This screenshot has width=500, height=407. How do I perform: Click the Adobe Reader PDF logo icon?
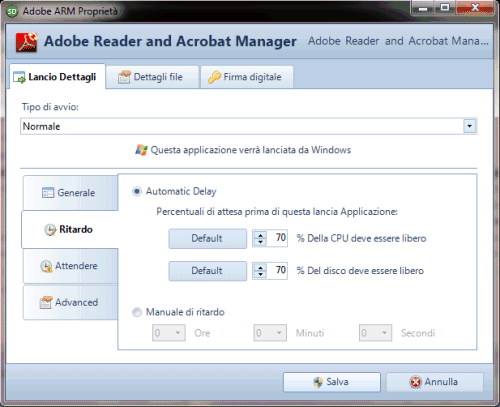(27, 42)
